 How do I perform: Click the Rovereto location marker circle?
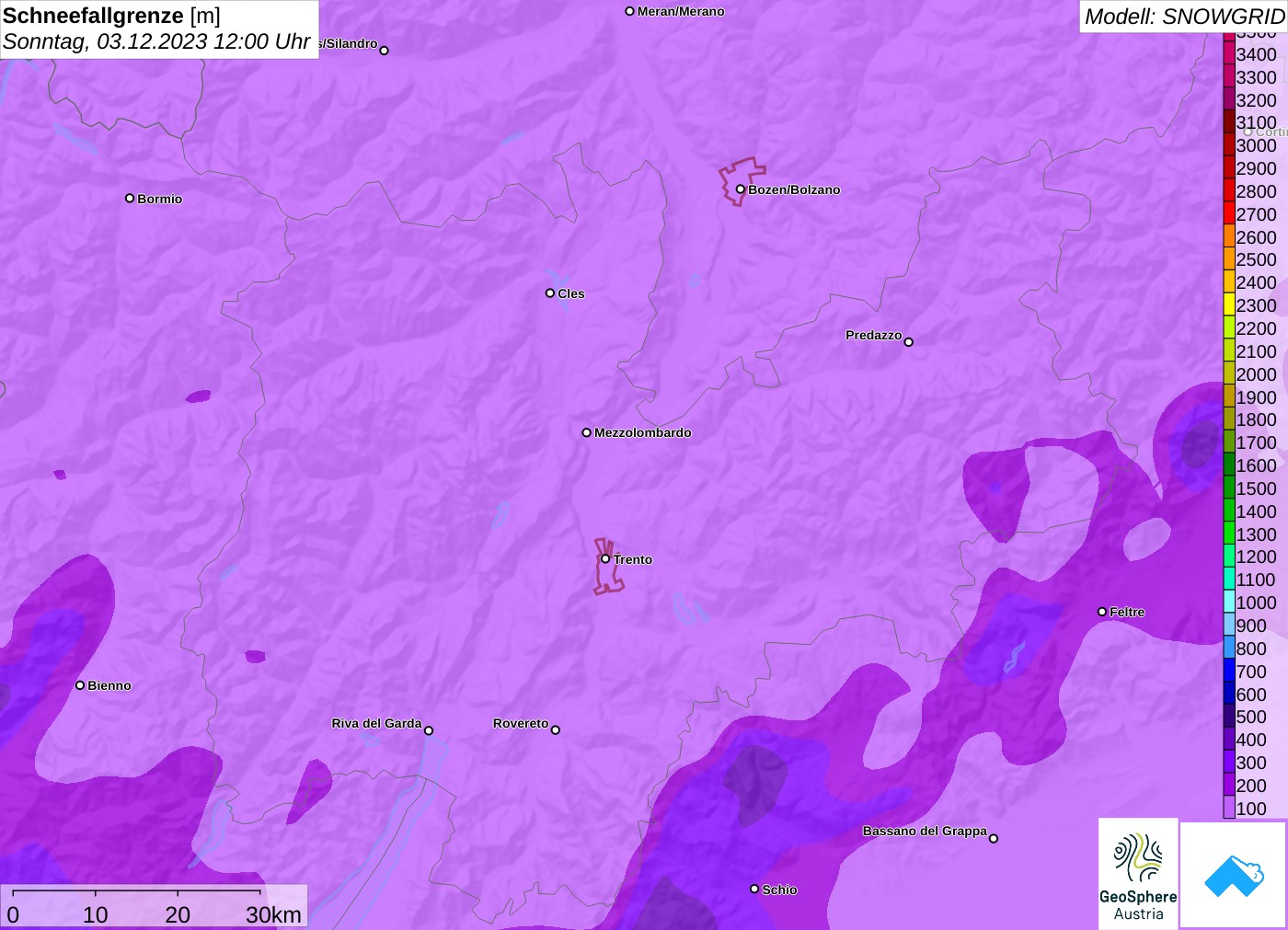tap(556, 730)
